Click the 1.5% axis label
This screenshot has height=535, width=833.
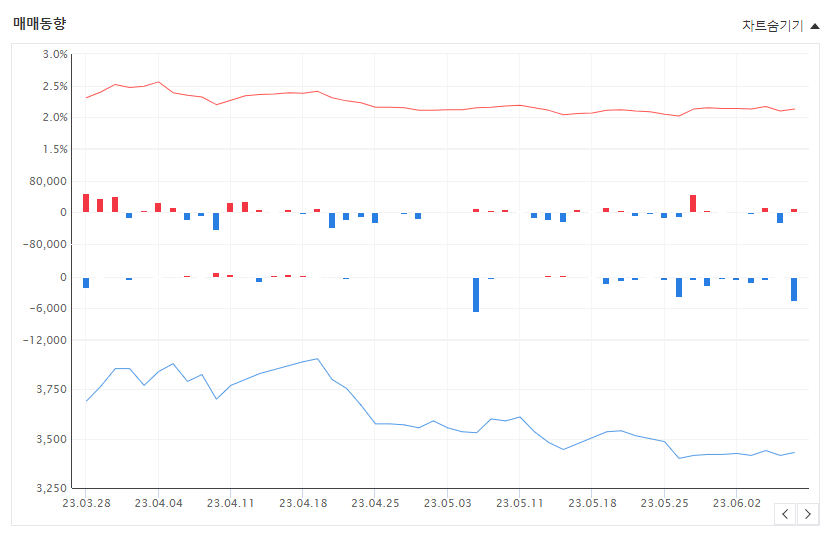(x=55, y=149)
